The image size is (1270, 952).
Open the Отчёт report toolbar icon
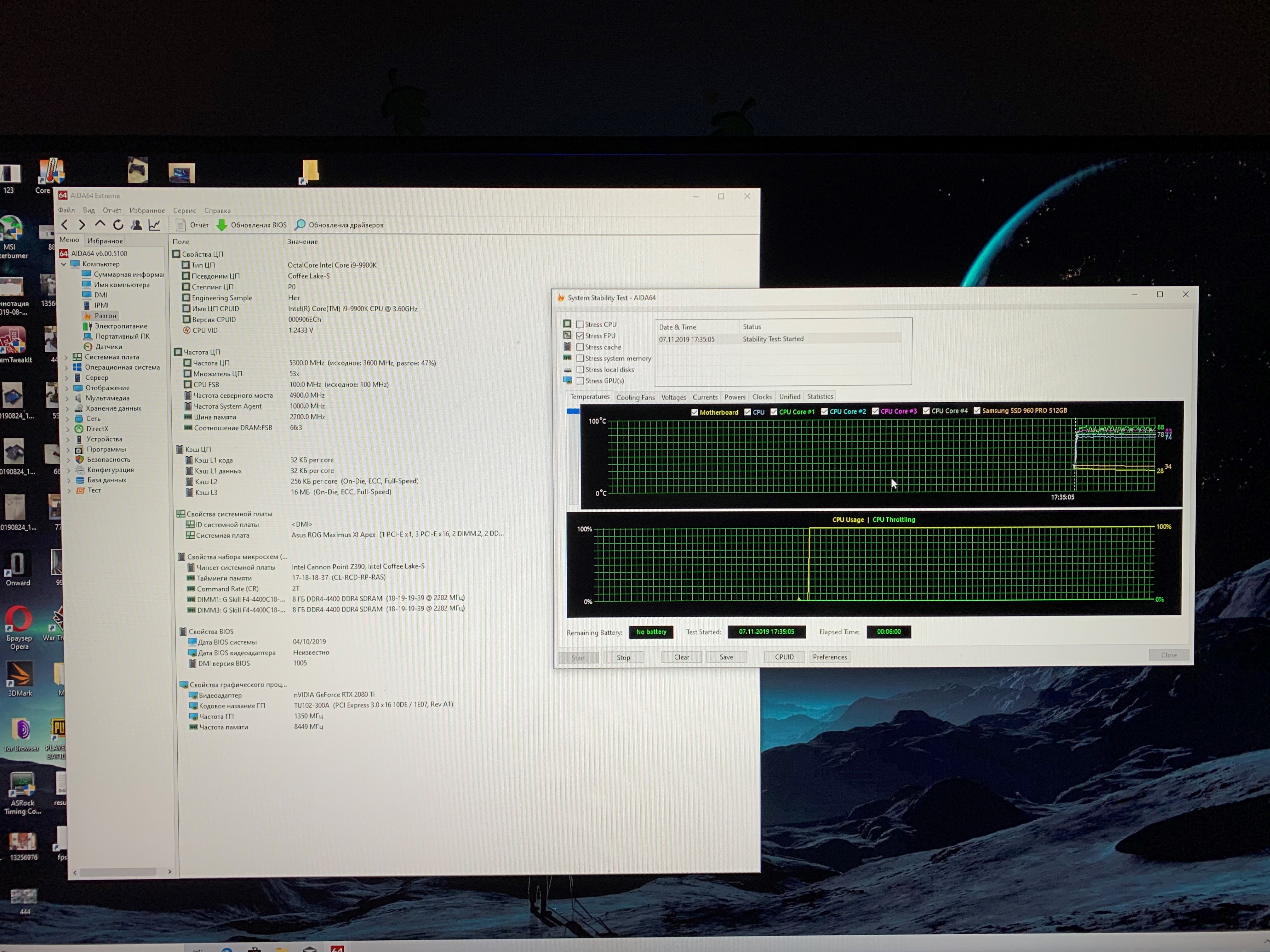pos(181,225)
